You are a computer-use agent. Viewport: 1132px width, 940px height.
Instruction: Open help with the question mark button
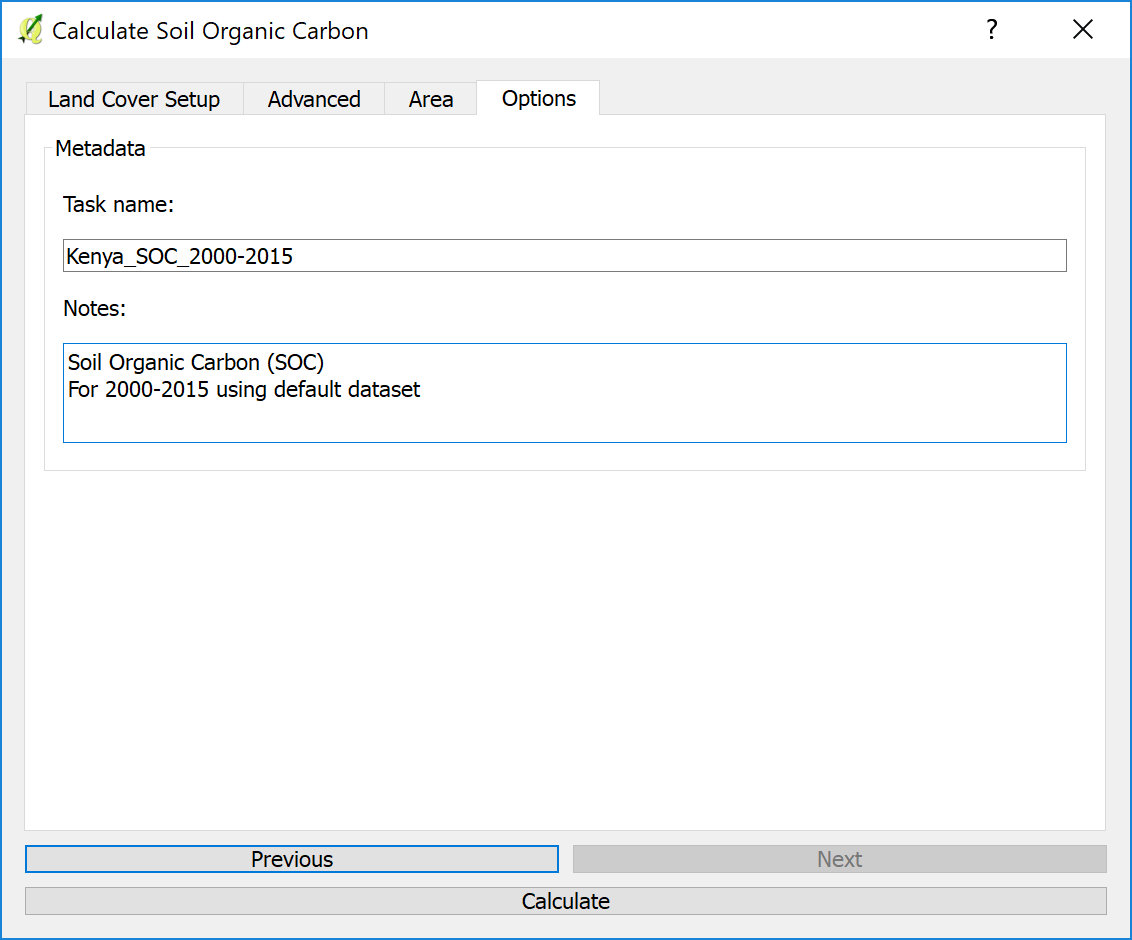point(991,30)
